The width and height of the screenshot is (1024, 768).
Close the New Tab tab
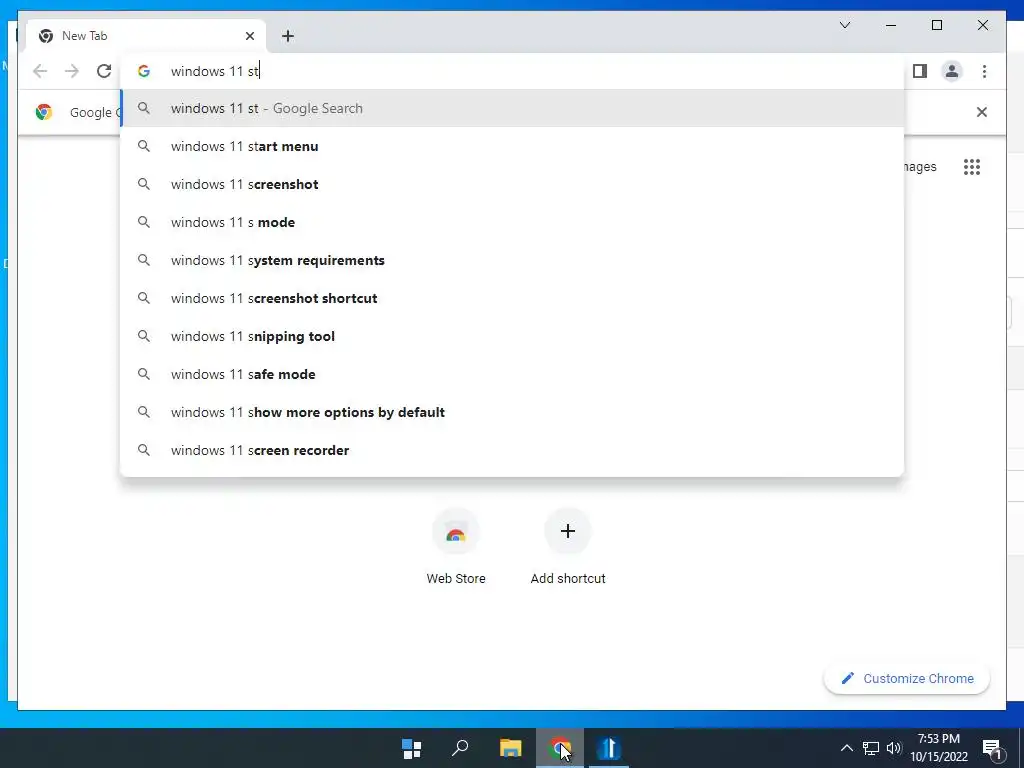coord(249,36)
